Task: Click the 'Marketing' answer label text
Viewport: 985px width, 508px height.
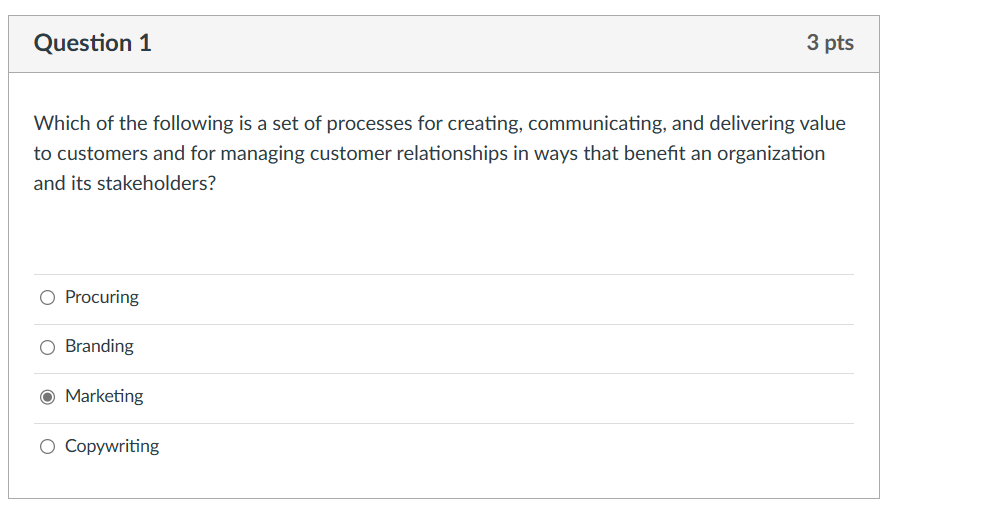Action: click(104, 396)
